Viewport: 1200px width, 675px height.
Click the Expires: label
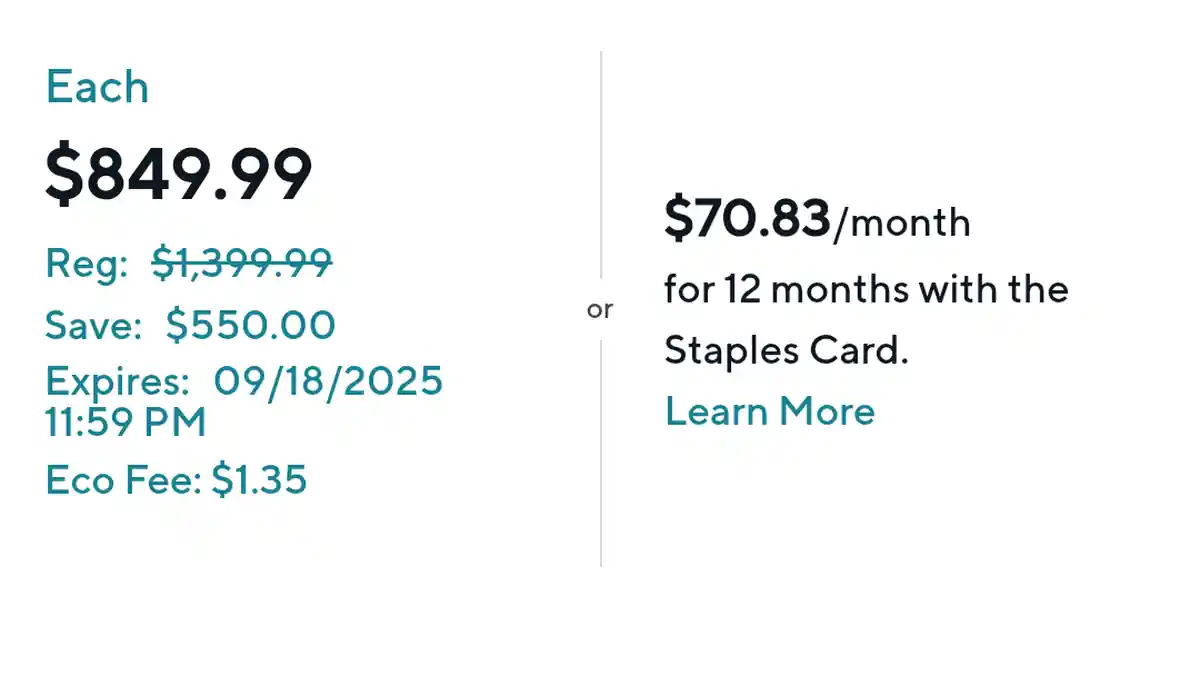pyautogui.click(x=117, y=381)
